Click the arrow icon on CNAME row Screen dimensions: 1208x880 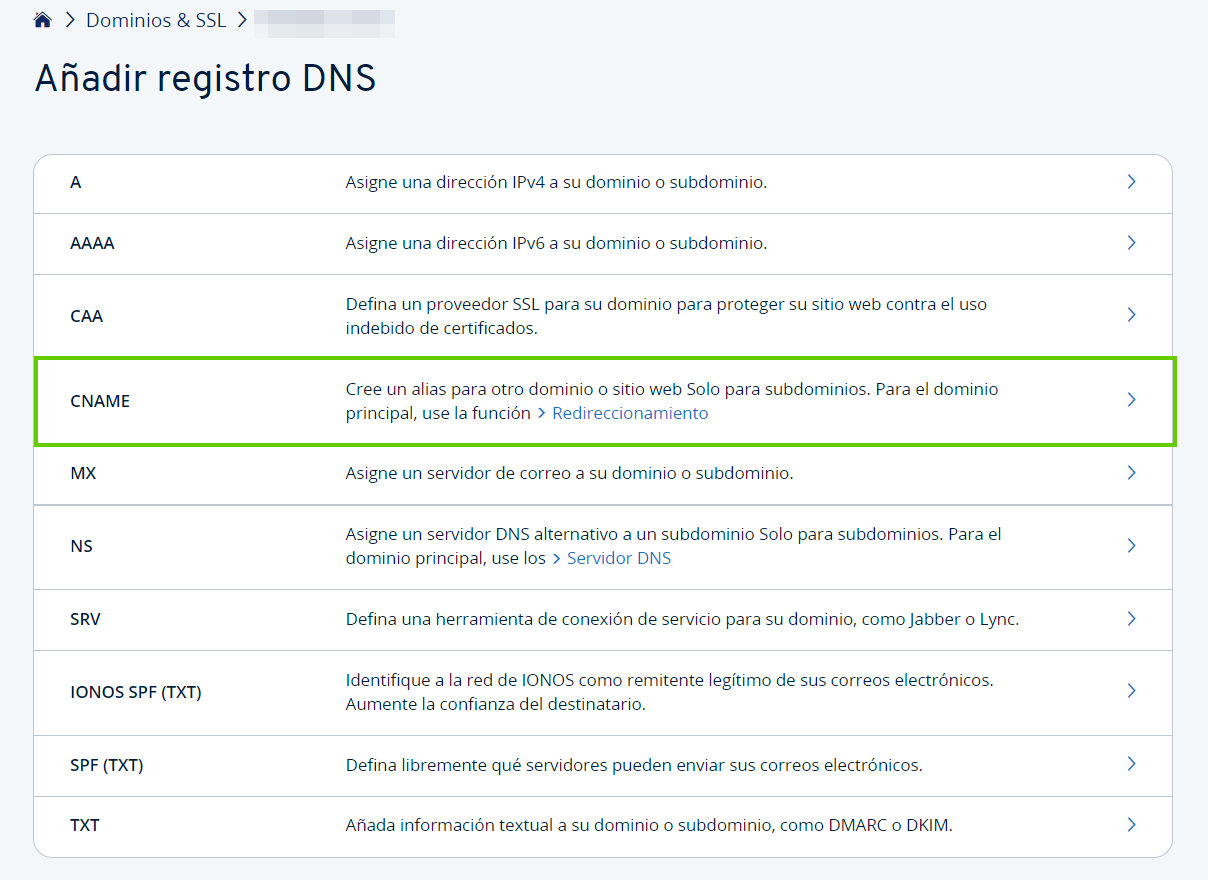1132,400
